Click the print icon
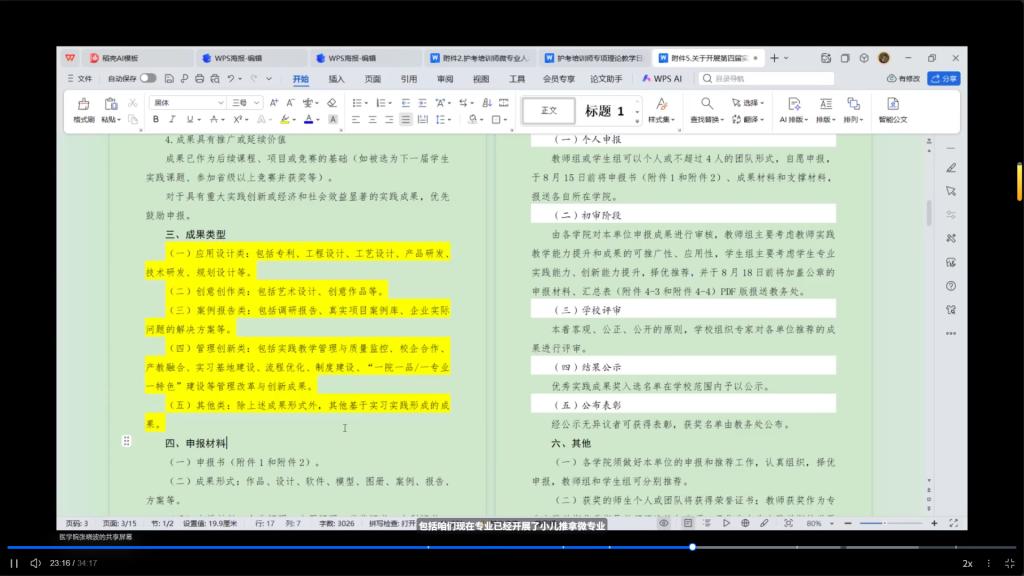This screenshot has height=576, width=1024. point(199,78)
